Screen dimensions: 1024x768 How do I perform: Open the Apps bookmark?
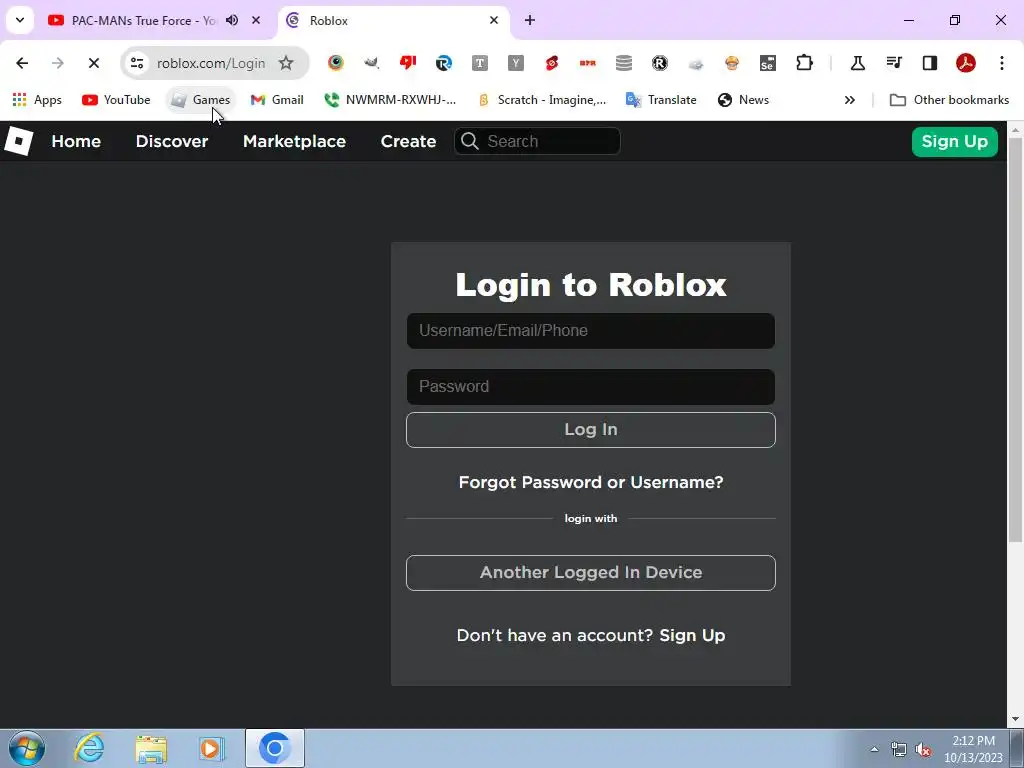click(37, 100)
